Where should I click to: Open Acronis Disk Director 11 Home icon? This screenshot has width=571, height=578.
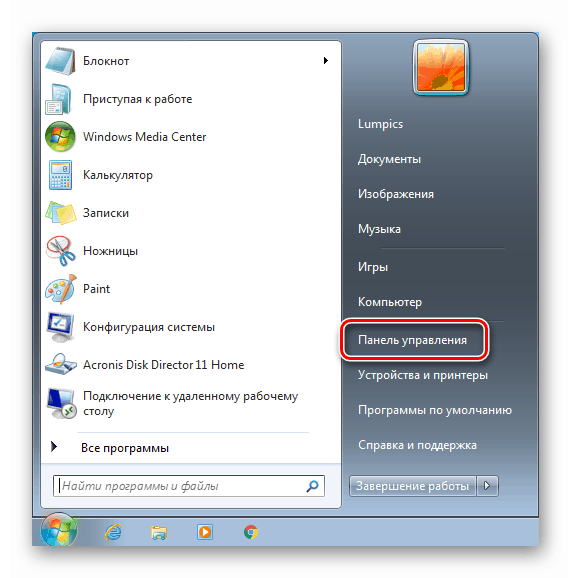pos(60,365)
